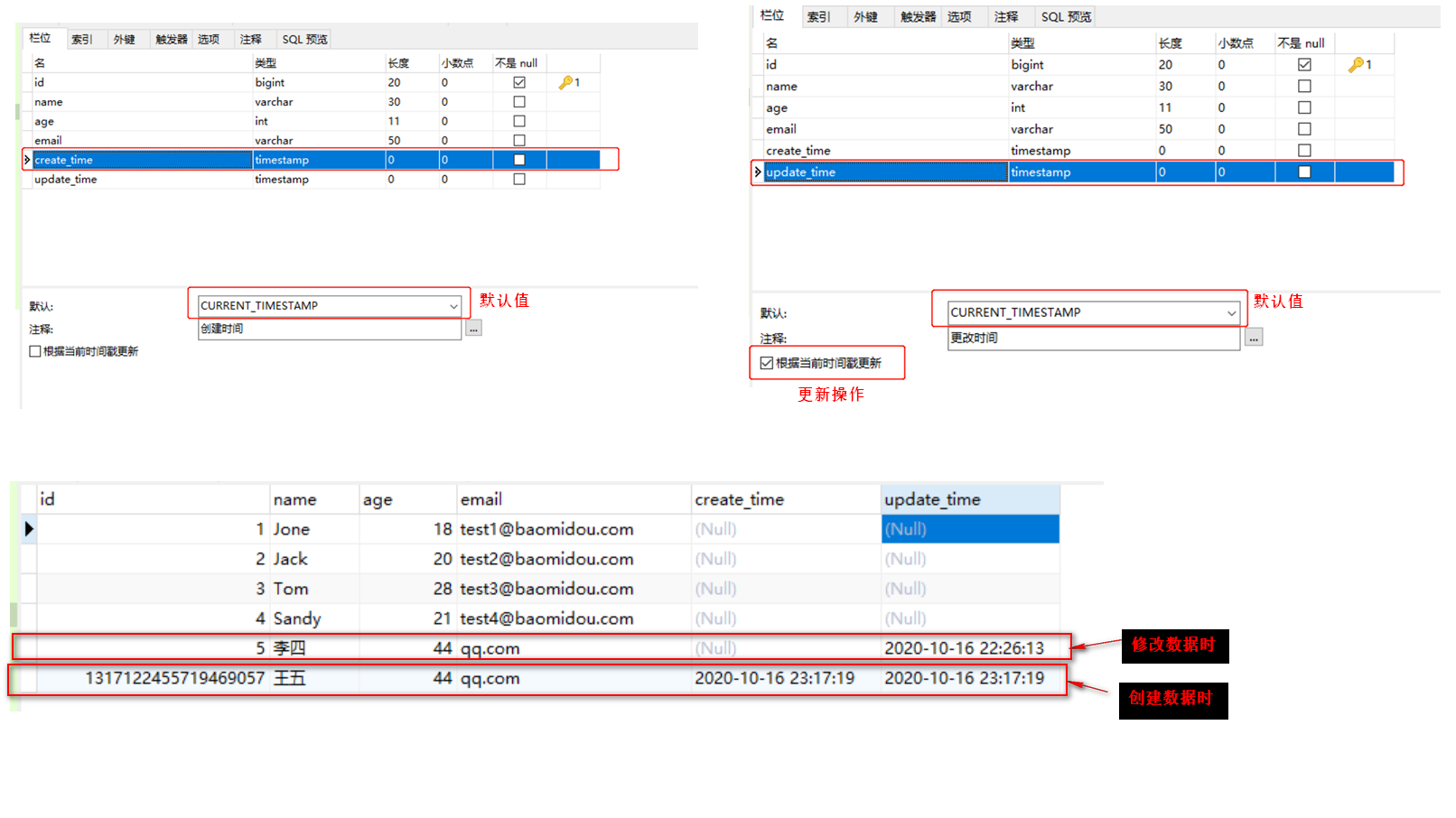Open SQL 预览 tab in left designer

click(304, 39)
